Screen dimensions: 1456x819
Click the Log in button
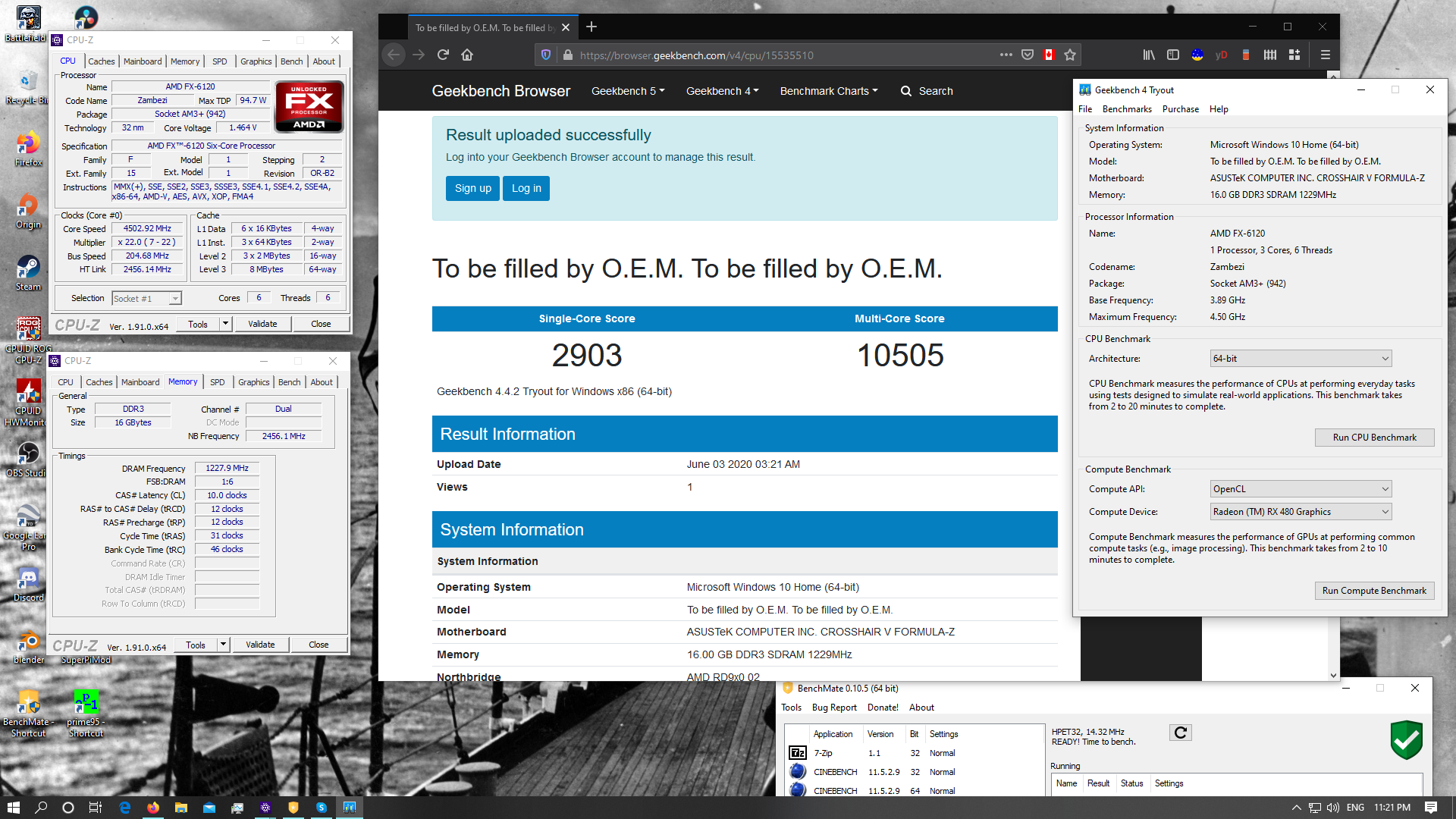[526, 188]
